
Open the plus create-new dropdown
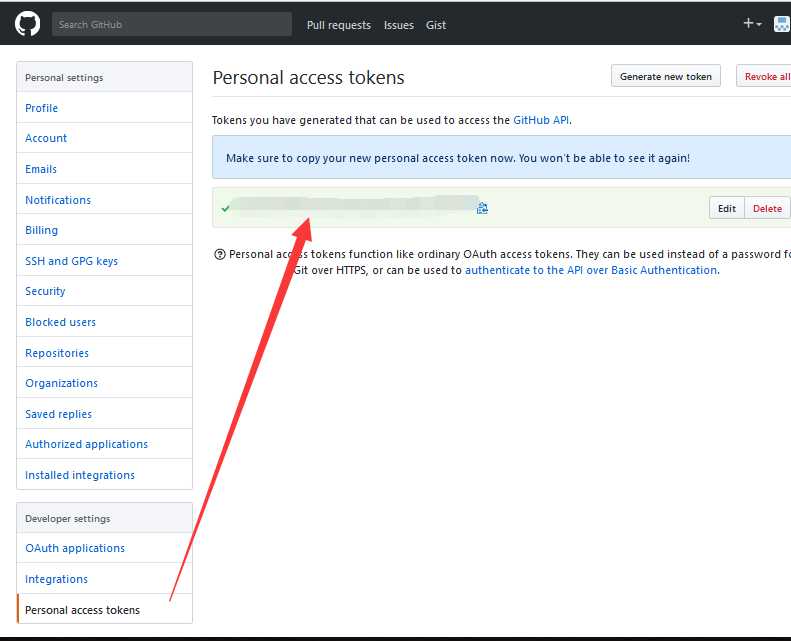tap(752, 23)
